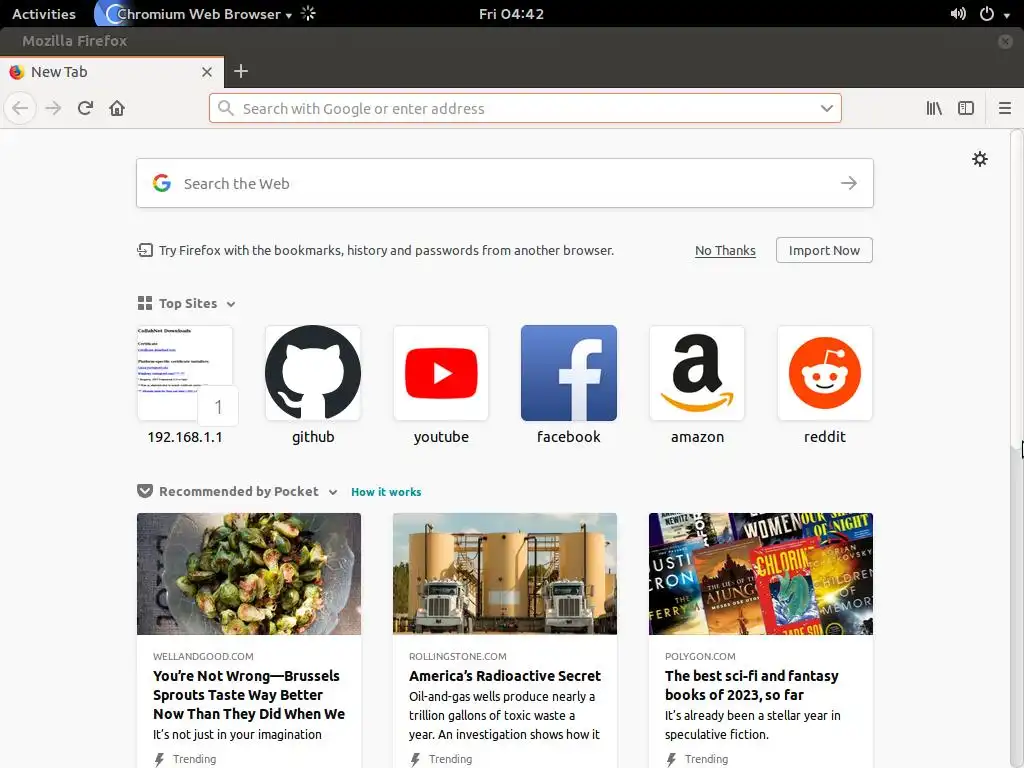The width and height of the screenshot is (1024, 768).
Task: Open the Firefox hamburger menu
Action: pos(1004,108)
